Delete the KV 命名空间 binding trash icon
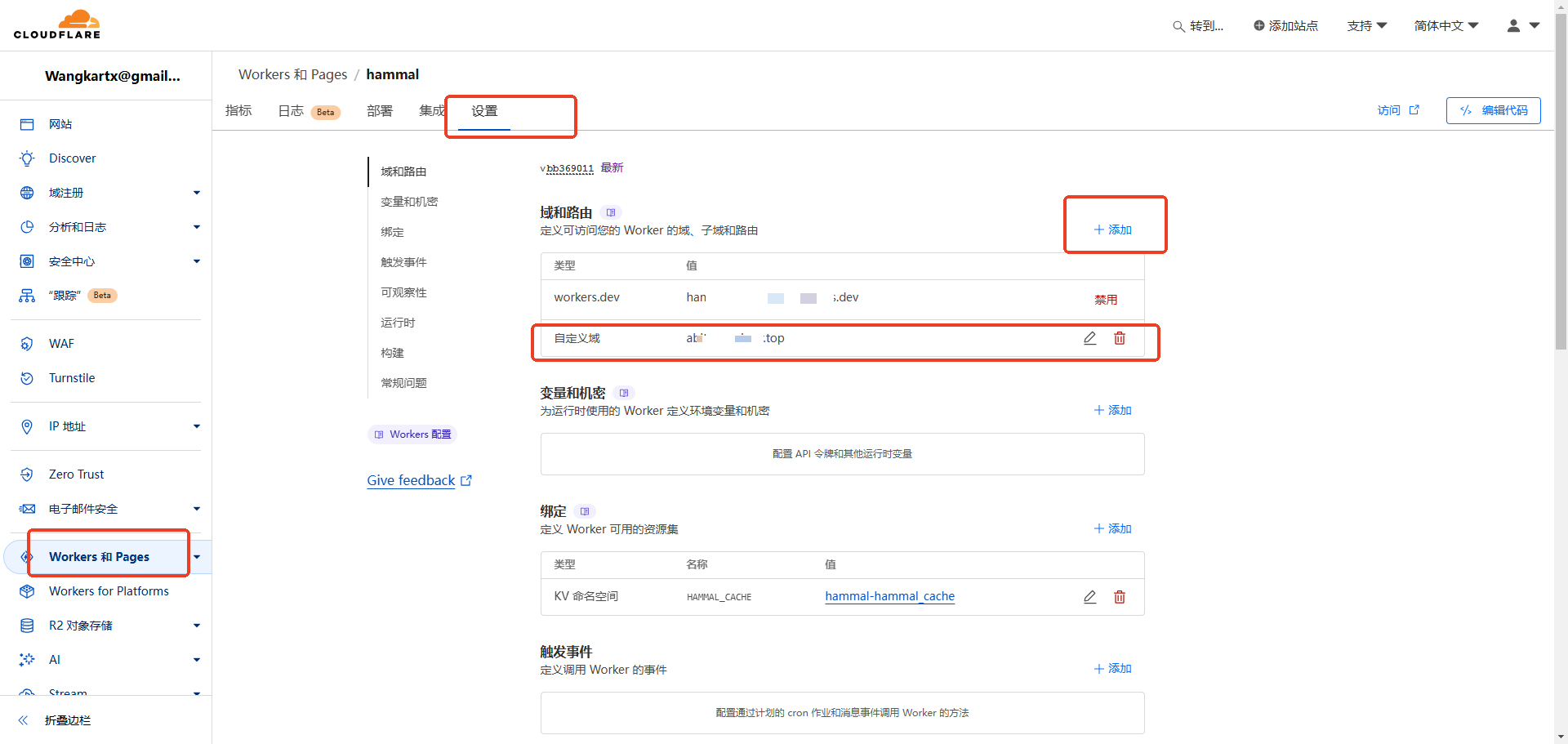 [1120, 597]
